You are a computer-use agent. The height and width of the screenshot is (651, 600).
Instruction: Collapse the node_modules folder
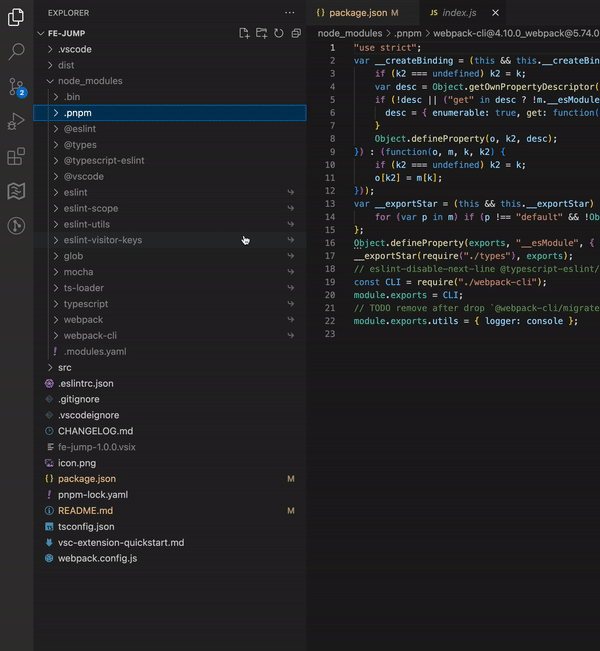pyautogui.click(x=170, y=81)
